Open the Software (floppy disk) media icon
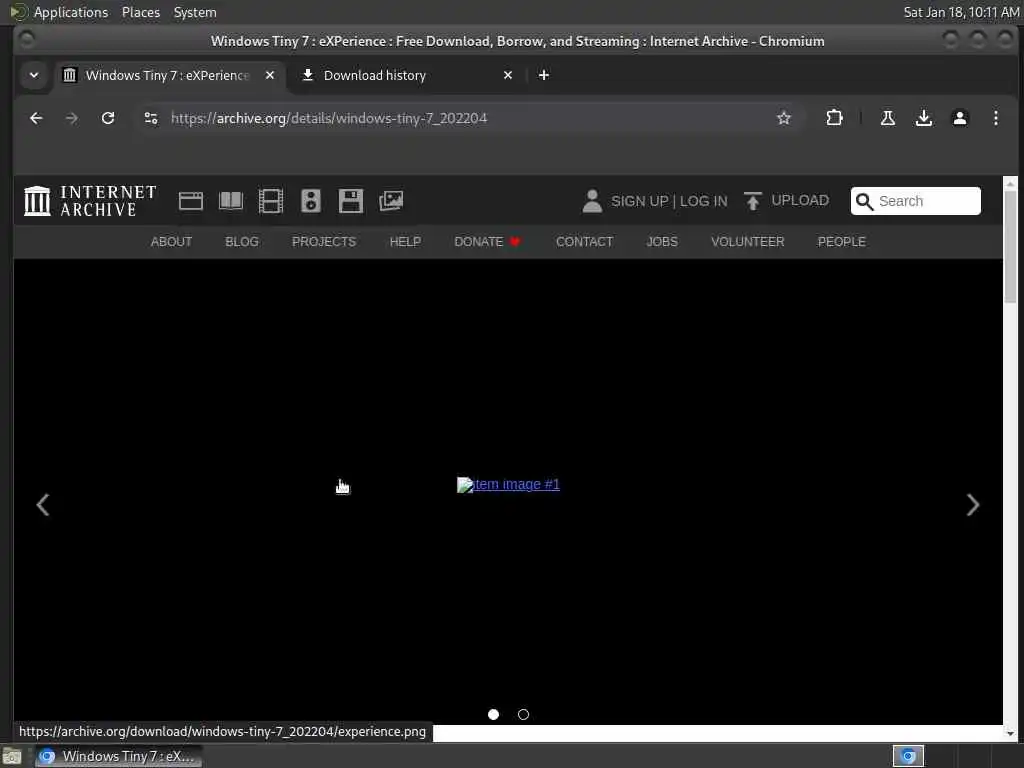 [x=351, y=200]
